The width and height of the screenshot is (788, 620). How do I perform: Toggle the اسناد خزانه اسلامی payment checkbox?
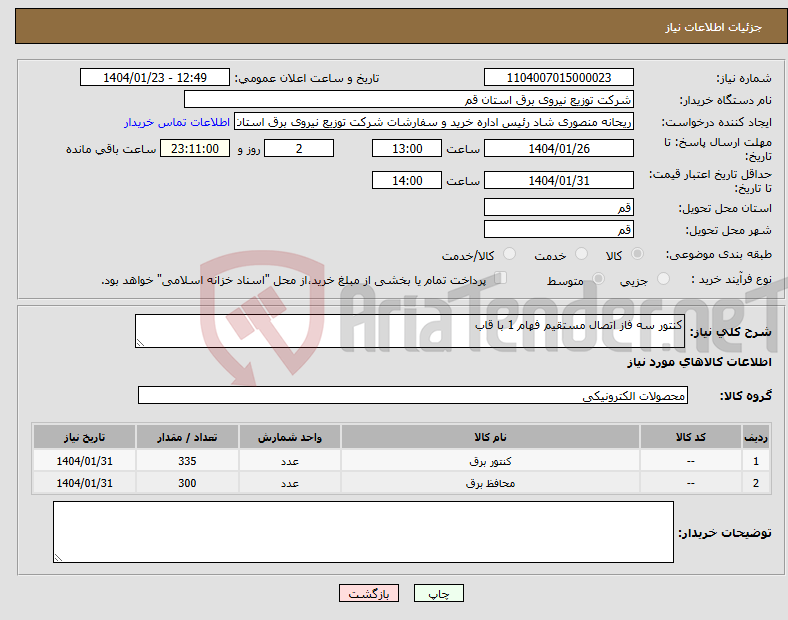[501, 278]
